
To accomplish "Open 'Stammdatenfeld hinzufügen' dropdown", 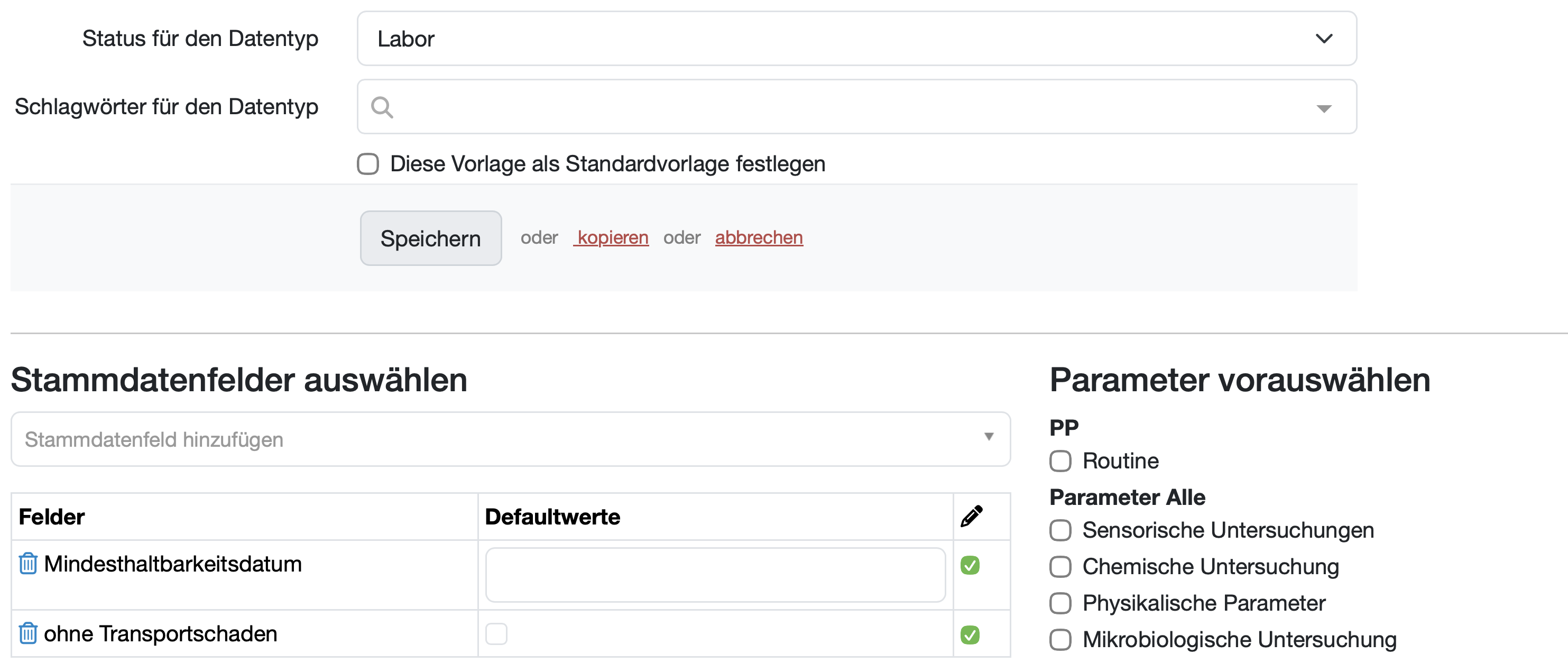I will pyautogui.click(x=510, y=439).
